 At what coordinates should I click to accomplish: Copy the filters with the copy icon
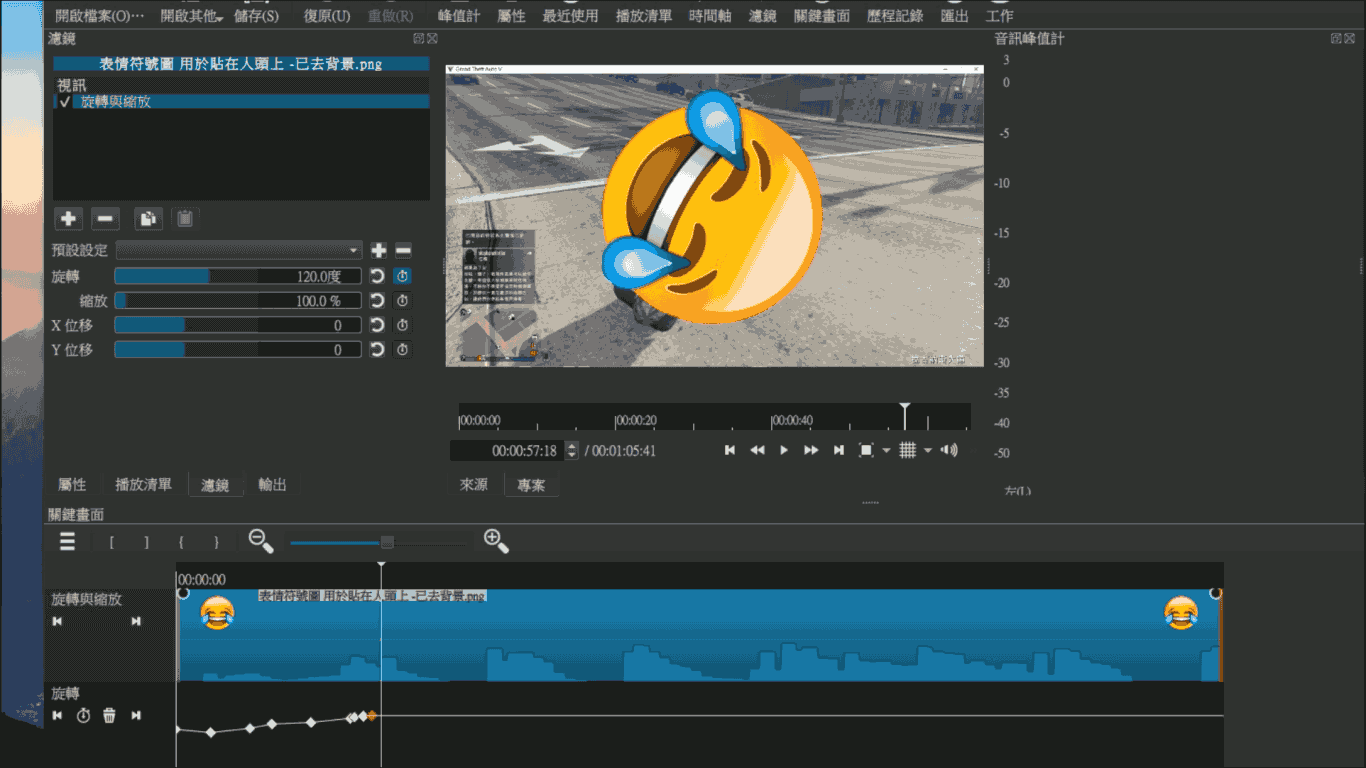[148, 218]
